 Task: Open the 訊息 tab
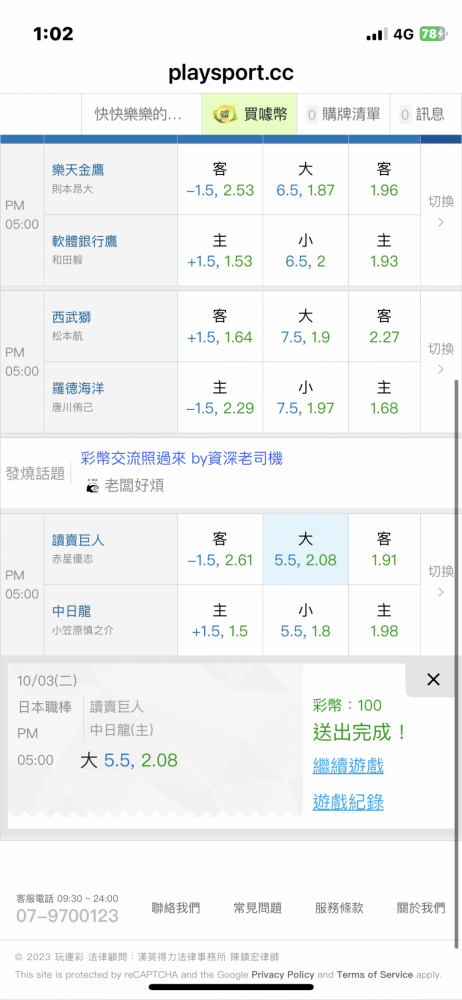click(x=422, y=114)
